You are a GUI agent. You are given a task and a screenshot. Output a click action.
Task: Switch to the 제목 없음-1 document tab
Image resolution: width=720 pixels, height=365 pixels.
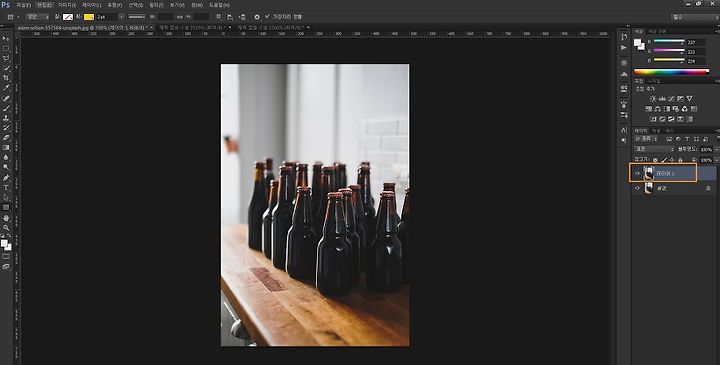click(x=193, y=28)
